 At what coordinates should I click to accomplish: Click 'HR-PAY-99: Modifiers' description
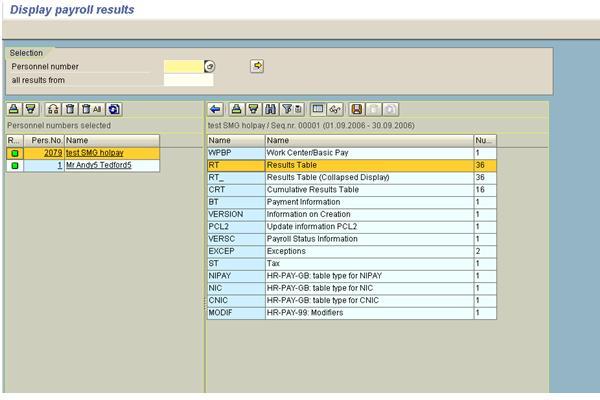click(x=305, y=312)
